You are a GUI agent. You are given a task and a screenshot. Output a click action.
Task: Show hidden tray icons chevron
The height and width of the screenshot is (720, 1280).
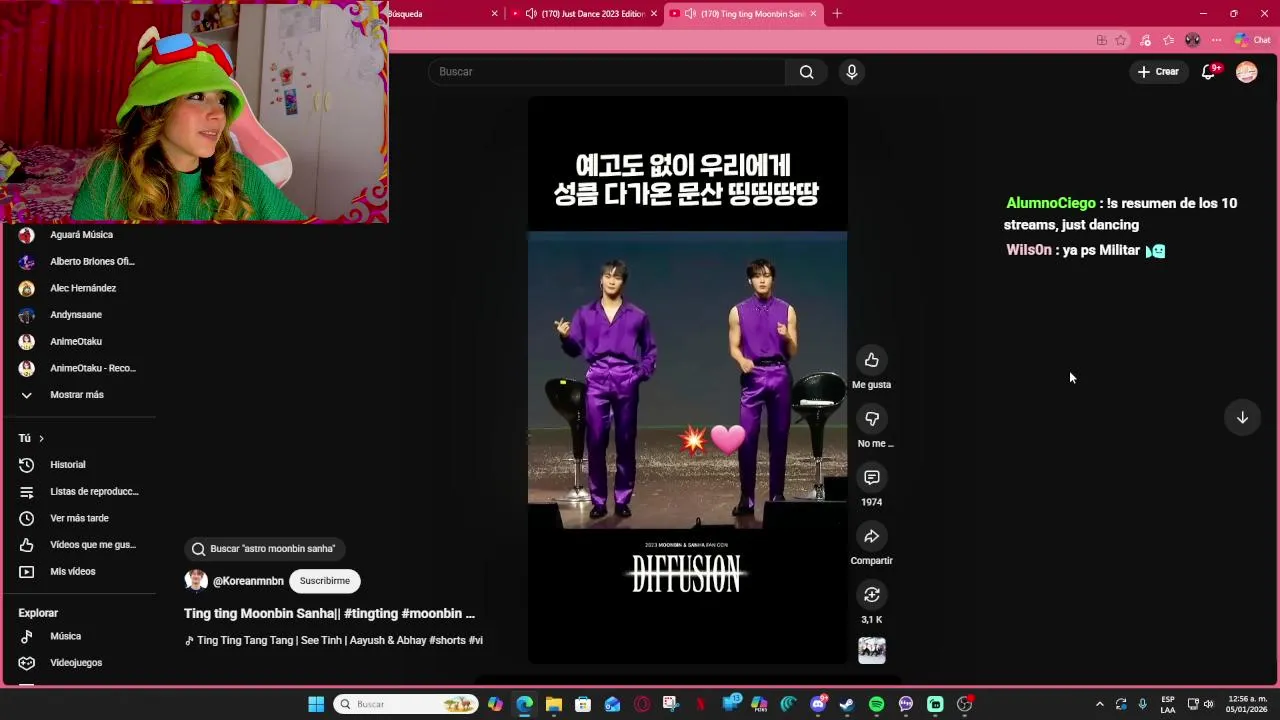(1099, 704)
